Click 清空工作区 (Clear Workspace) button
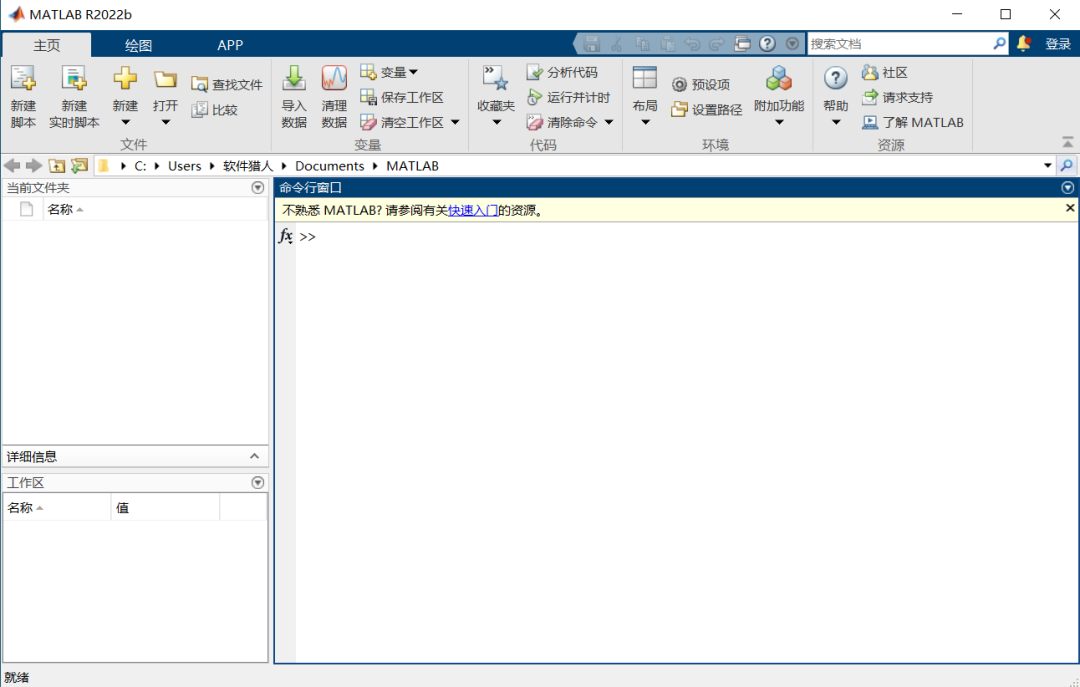 [403, 122]
